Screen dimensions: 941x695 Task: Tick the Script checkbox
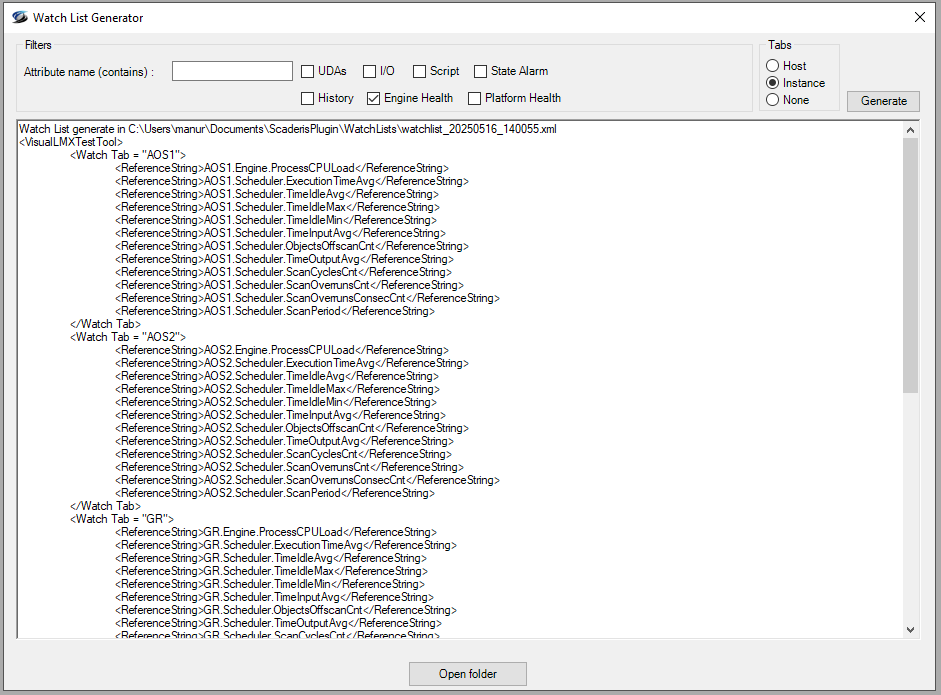click(420, 71)
